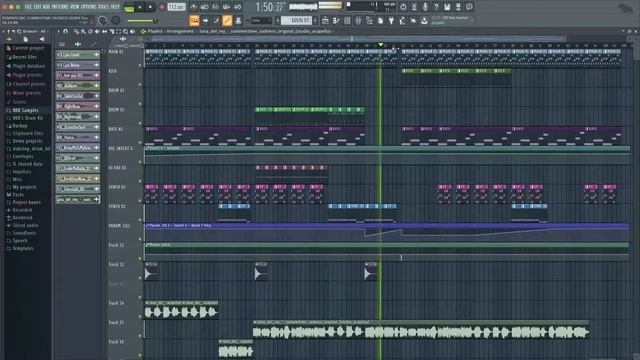The height and width of the screenshot is (360, 640).
Task: Select the Mute tool in the playlist toolbar
Action: pyautogui.click(x=97, y=31)
